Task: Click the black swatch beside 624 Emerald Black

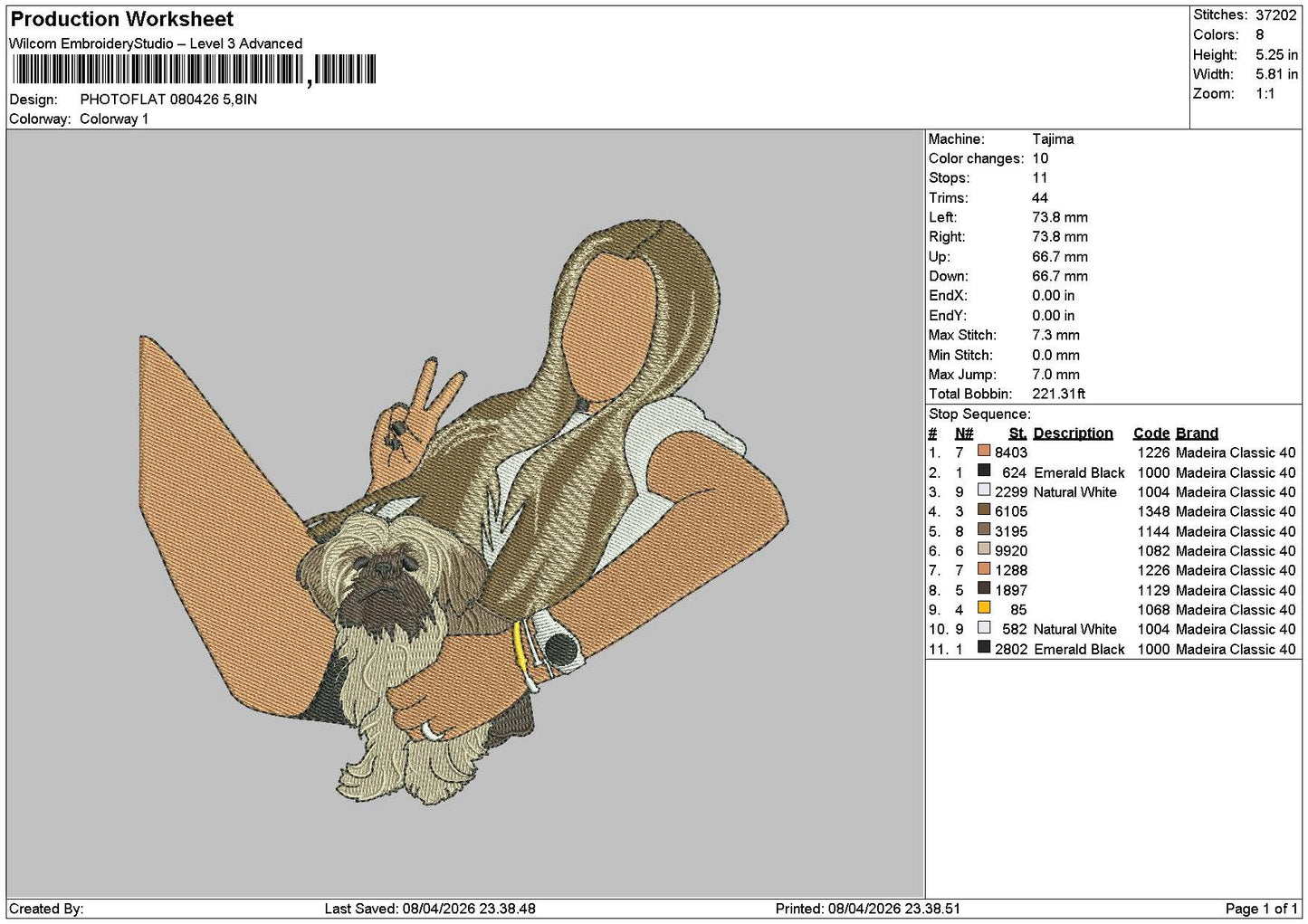Action: (984, 471)
